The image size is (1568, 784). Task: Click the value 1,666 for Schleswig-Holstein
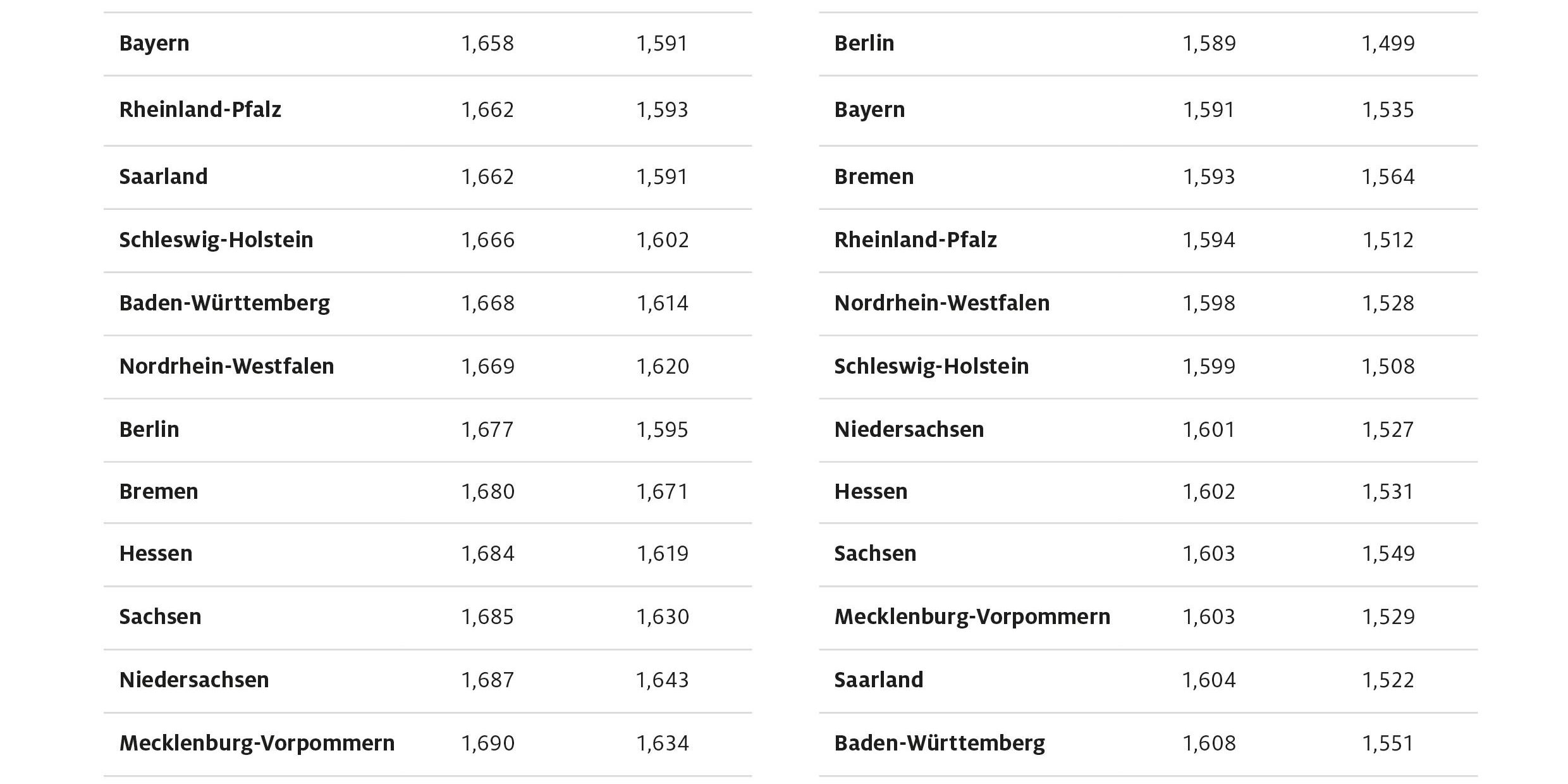click(x=487, y=240)
